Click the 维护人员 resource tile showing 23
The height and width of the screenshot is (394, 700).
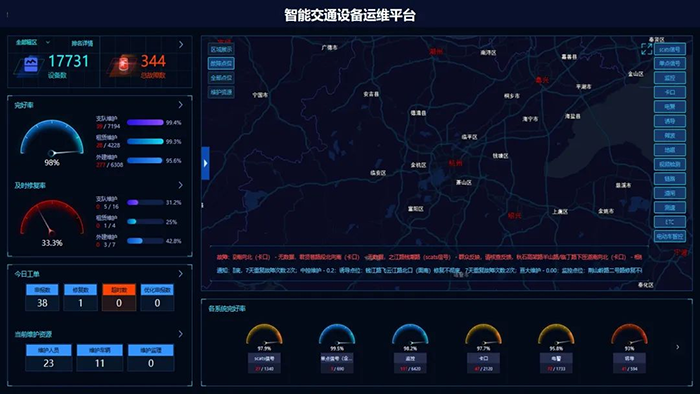pos(49,357)
